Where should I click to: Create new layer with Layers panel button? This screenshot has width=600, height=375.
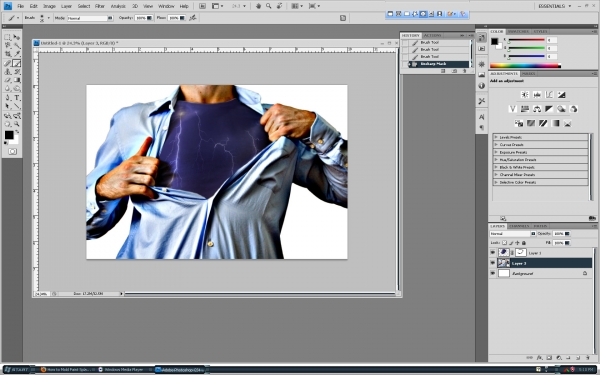pyautogui.click(x=578, y=358)
